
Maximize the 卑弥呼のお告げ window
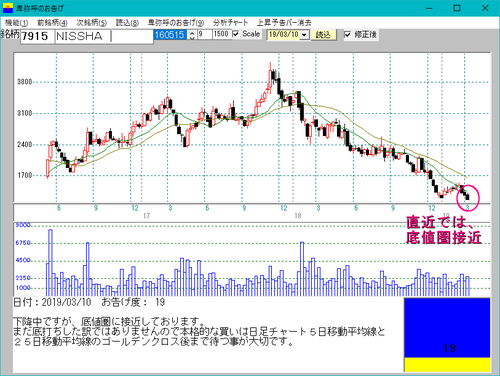pyautogui.click(x=457, y=8)
